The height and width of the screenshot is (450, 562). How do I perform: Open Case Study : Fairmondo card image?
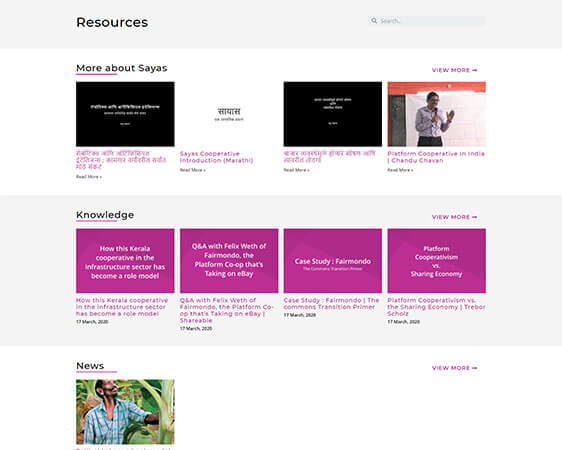pyautogui.click(x=333, y=261)
